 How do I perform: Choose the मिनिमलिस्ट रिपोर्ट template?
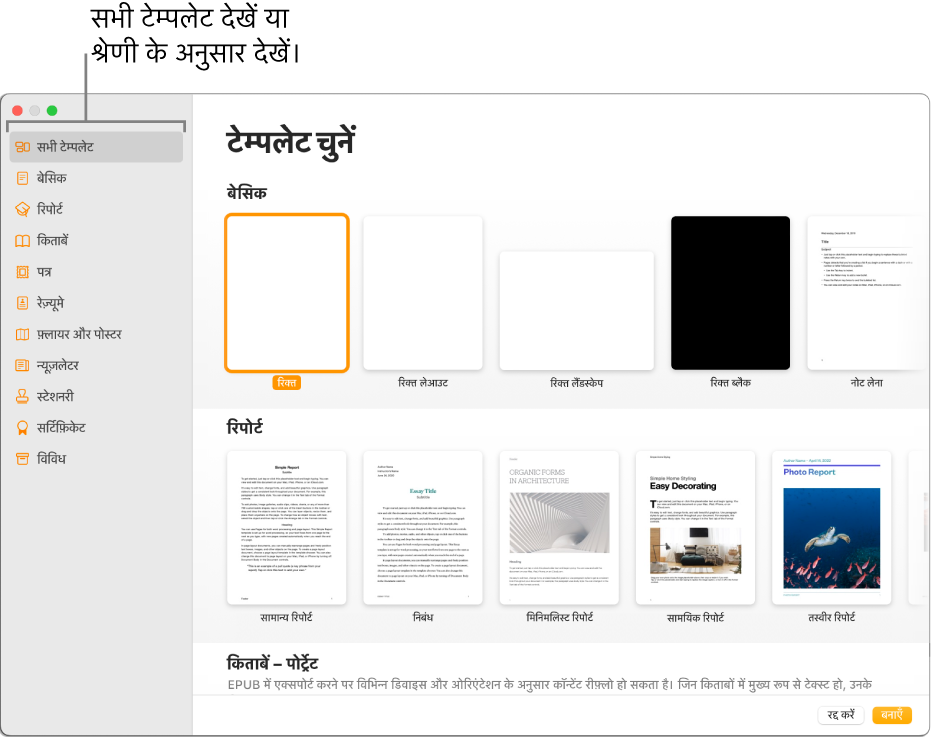coord(559,527)
